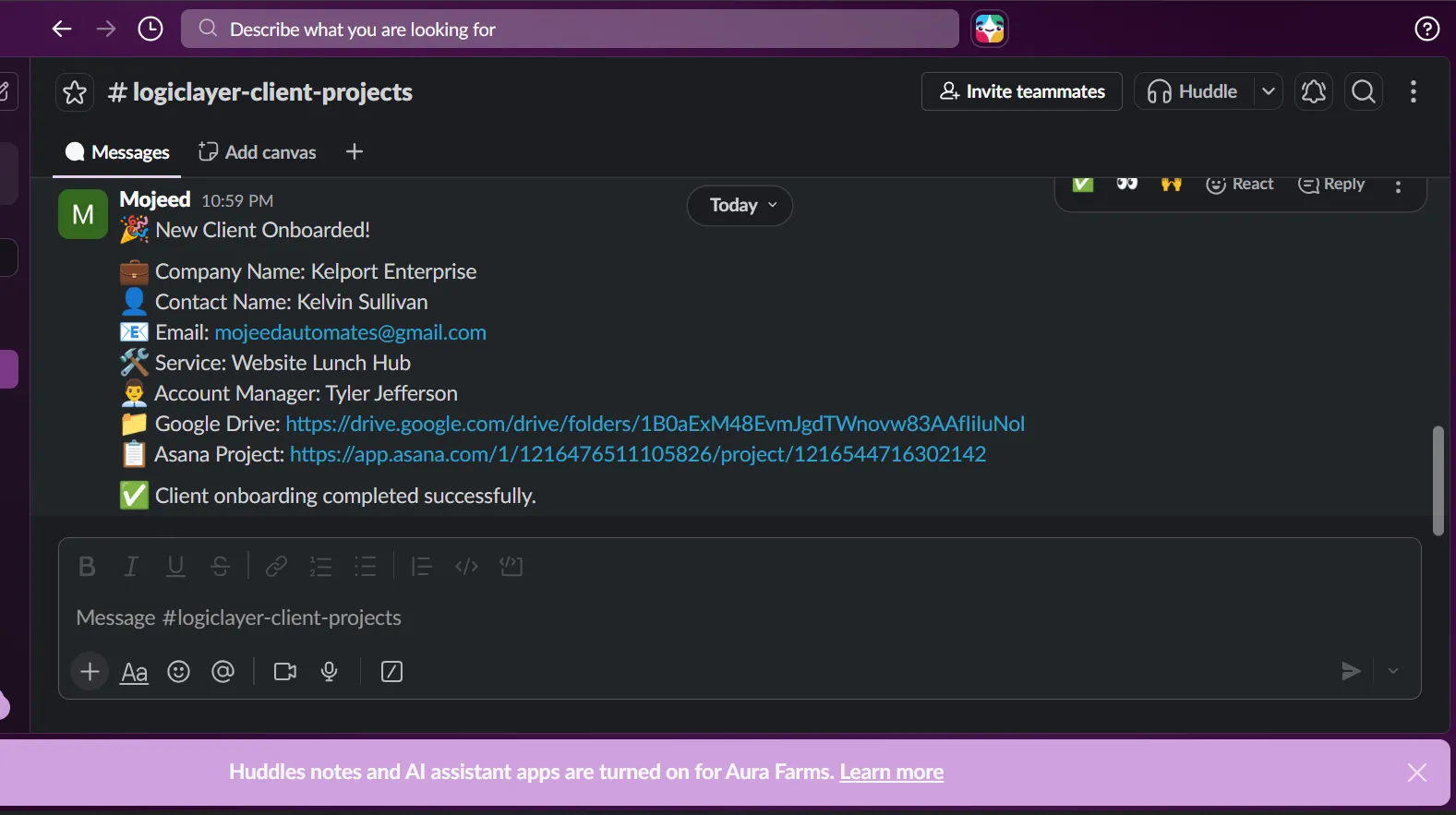The image size is (1456, 815).
Task: Mention someone with the @ icon
Action: pos(223,672)
